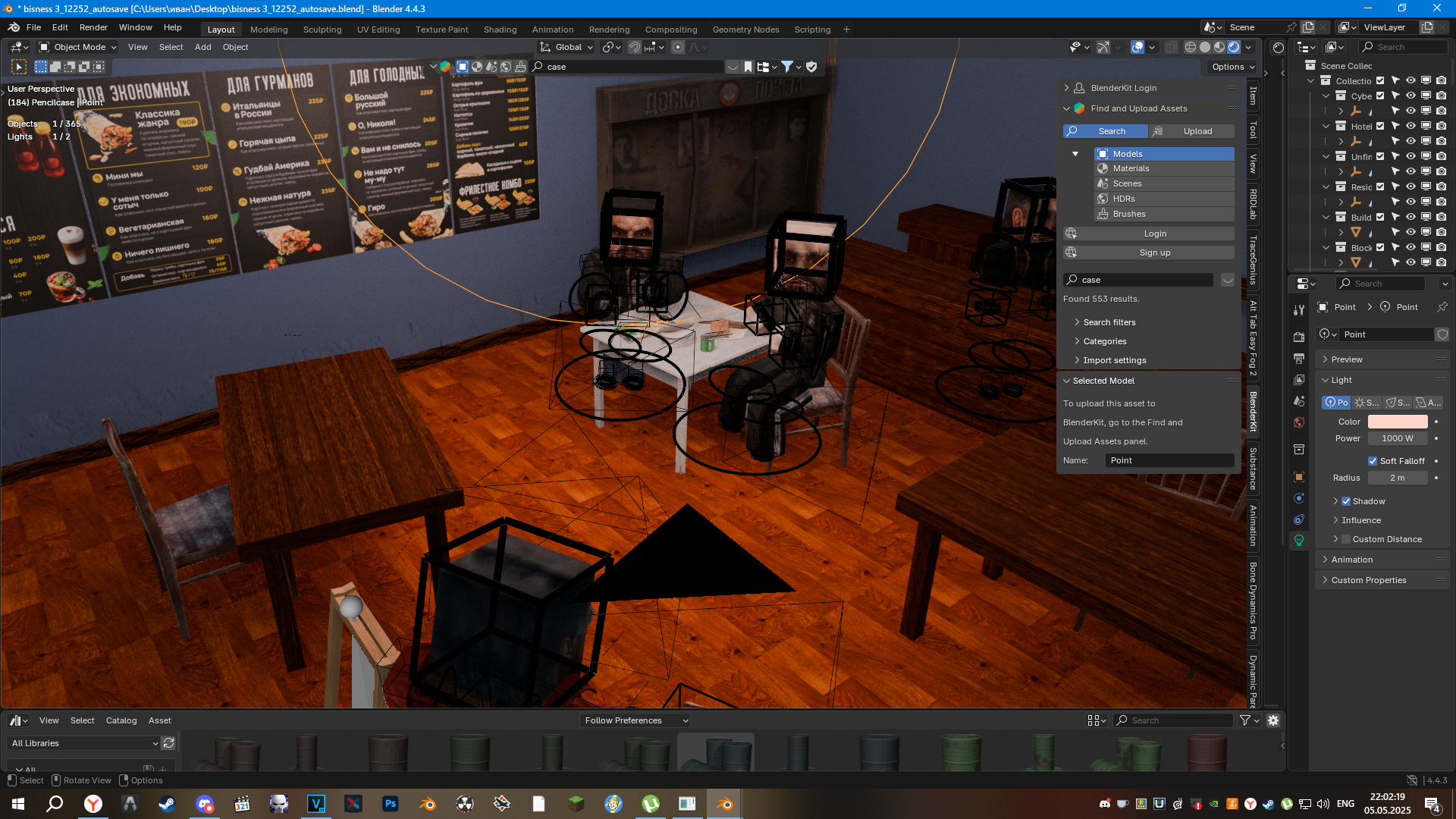This screenshot has width=1456, height=819.
Task: Expand the Search filters section
Action: pyautogui.click(x=1109, y=322)
